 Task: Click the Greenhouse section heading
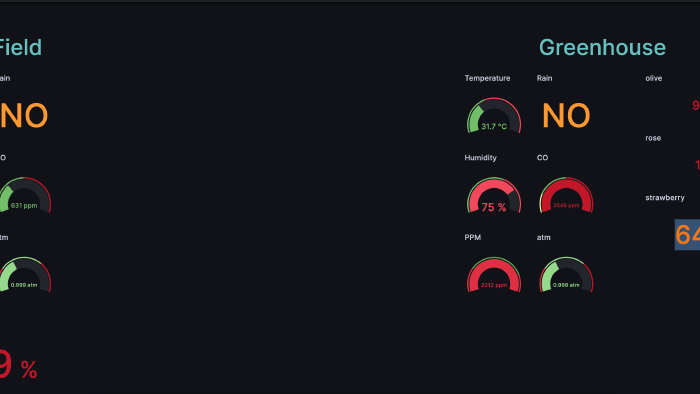click(x=602, y=47)
